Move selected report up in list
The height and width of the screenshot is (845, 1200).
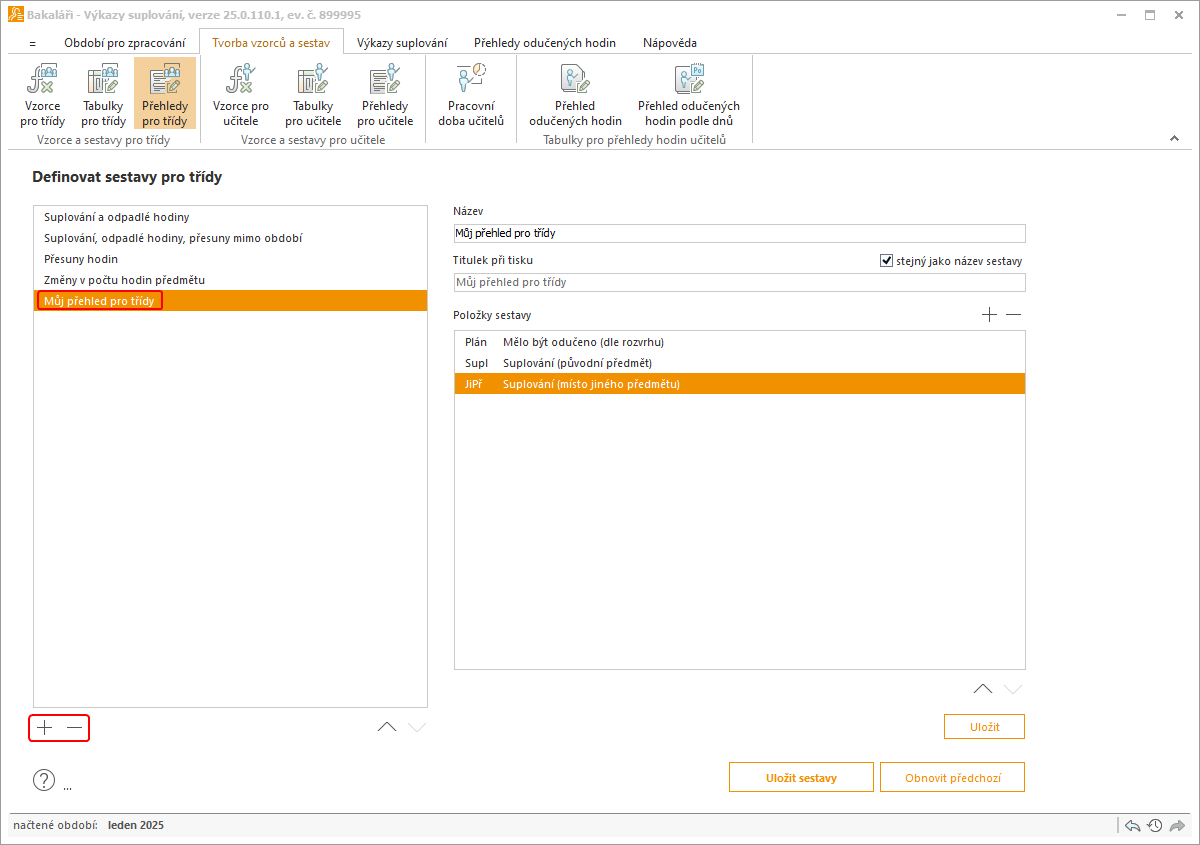(386, 727)
